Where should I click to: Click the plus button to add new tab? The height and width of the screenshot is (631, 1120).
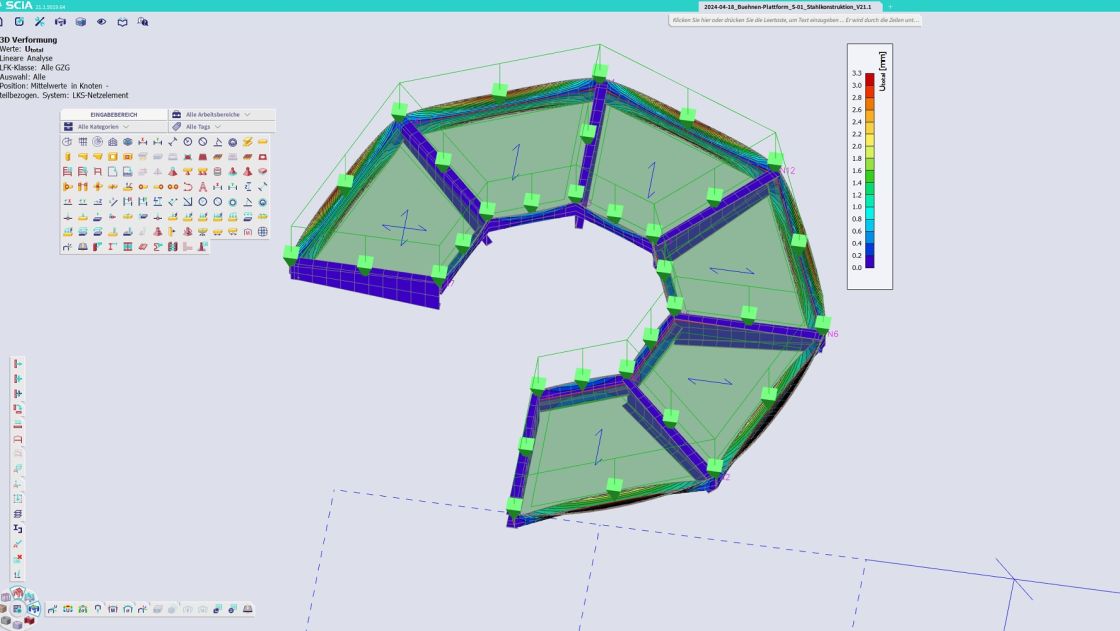click(890, 6)
